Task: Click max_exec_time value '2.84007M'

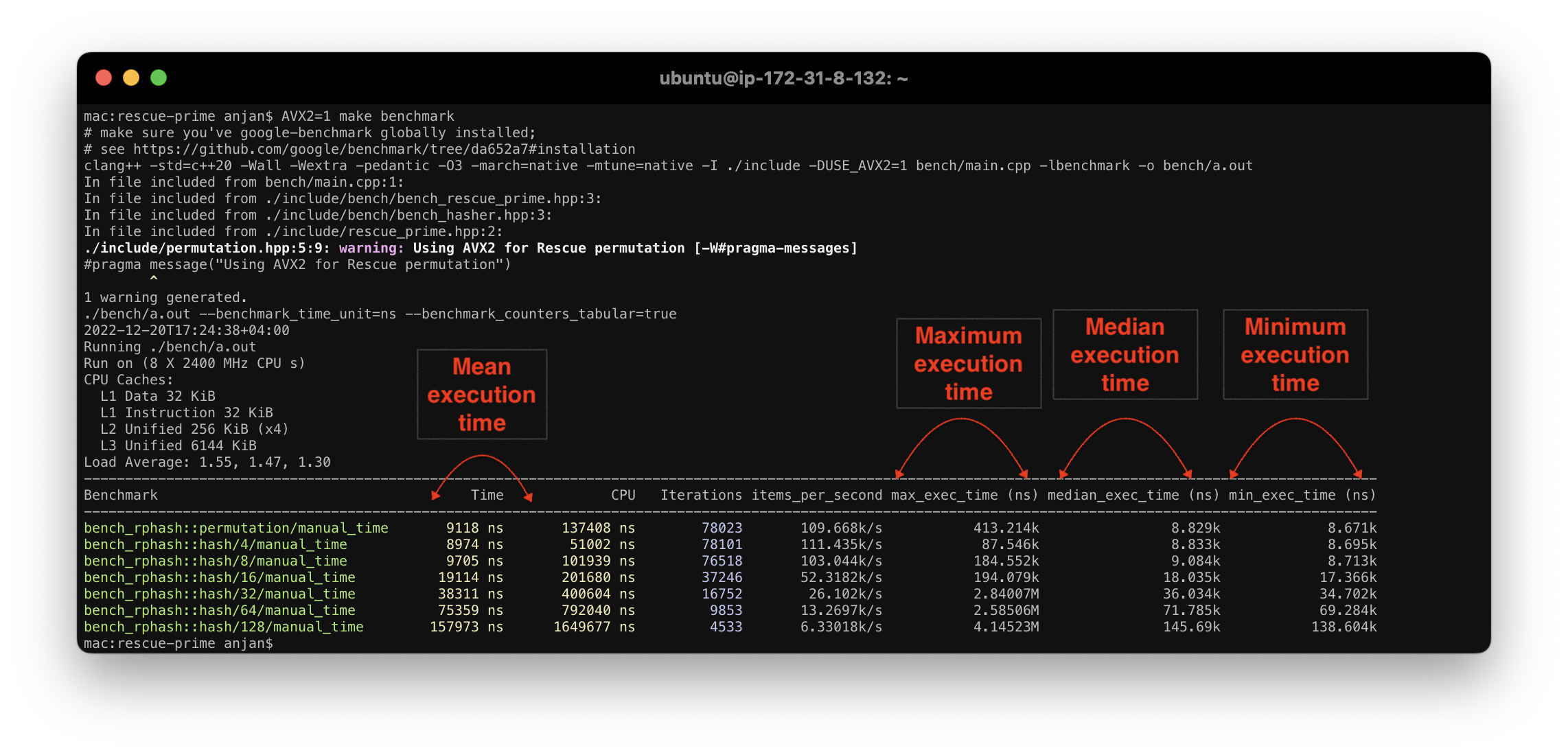Action: pyautogui.click(x=1006, y=594)
